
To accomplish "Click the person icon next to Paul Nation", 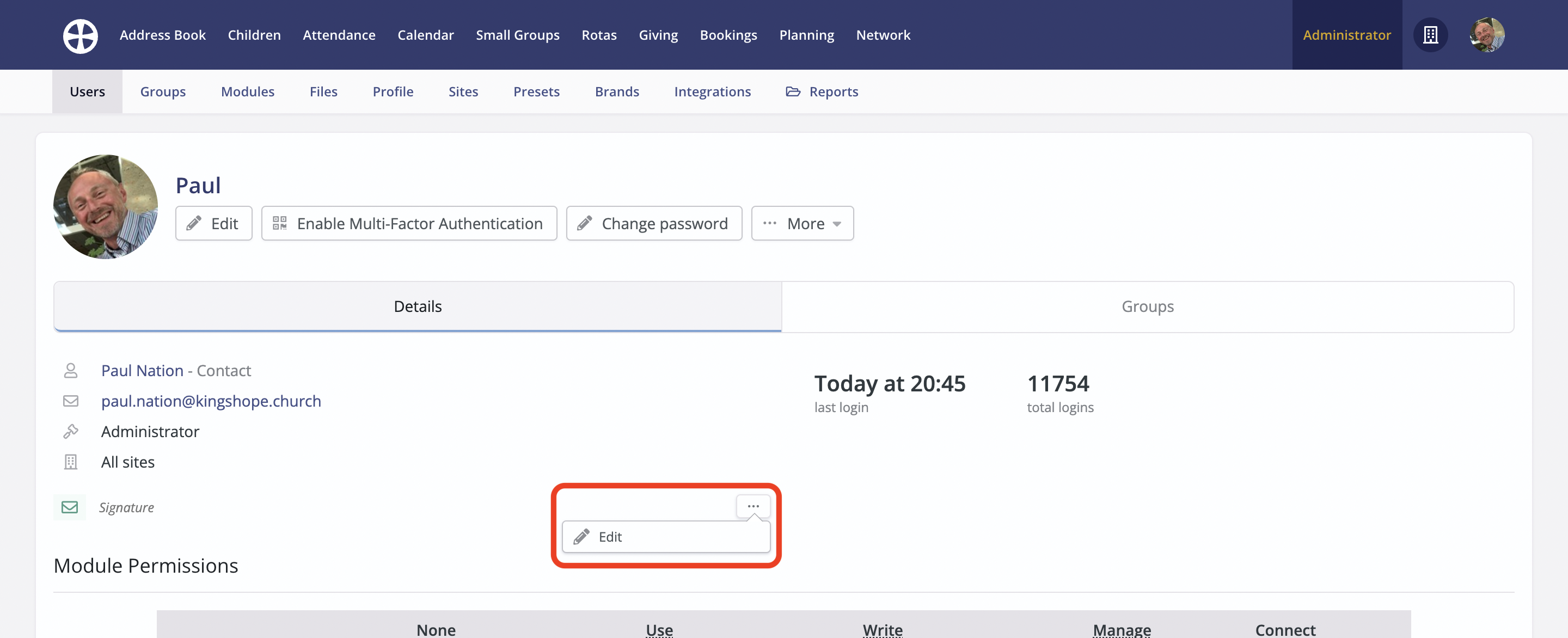I will (x=71, y=370).
